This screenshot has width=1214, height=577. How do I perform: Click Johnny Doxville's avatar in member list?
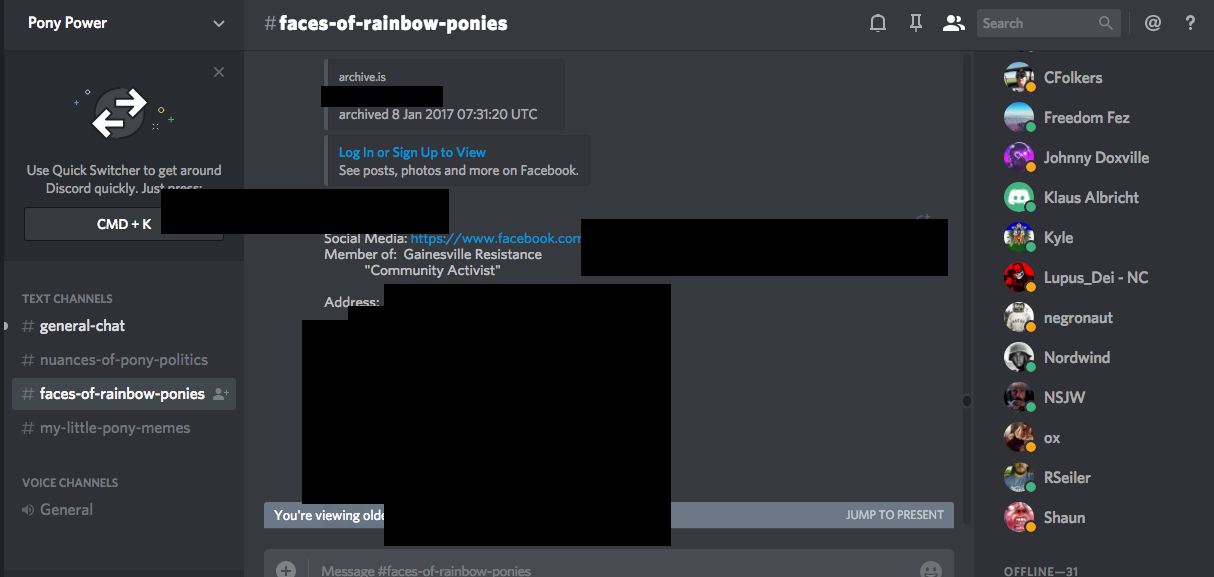pos(1018,157)
